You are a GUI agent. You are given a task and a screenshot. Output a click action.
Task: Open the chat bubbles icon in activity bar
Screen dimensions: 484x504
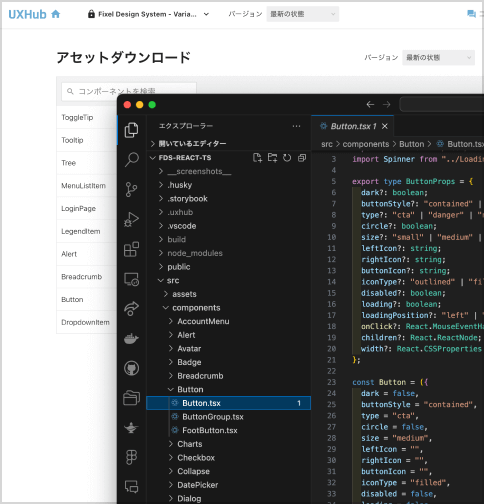(x=131, y=487)
